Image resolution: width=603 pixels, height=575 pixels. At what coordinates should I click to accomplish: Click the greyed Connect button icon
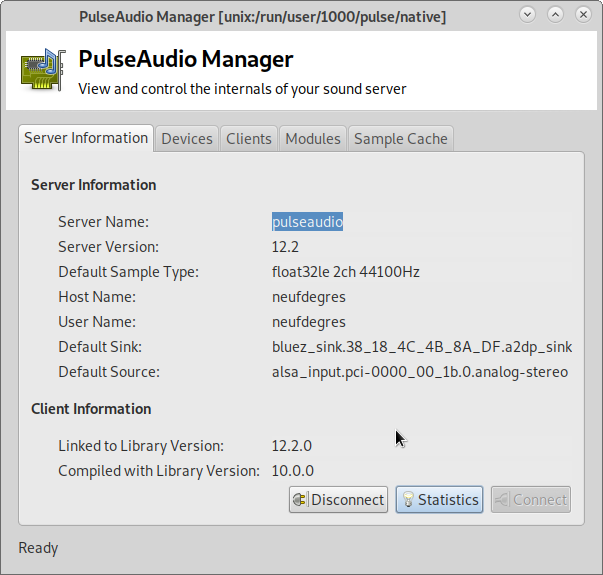(501, 499)
